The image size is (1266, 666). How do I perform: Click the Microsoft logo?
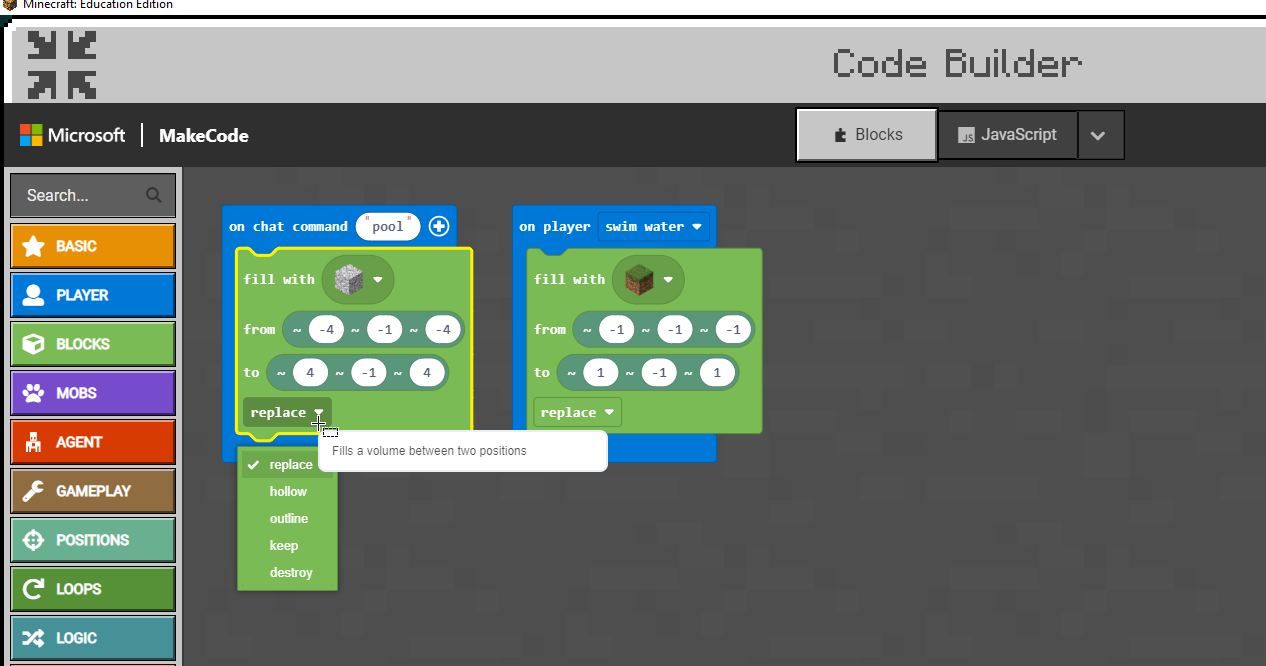point(31,135)
